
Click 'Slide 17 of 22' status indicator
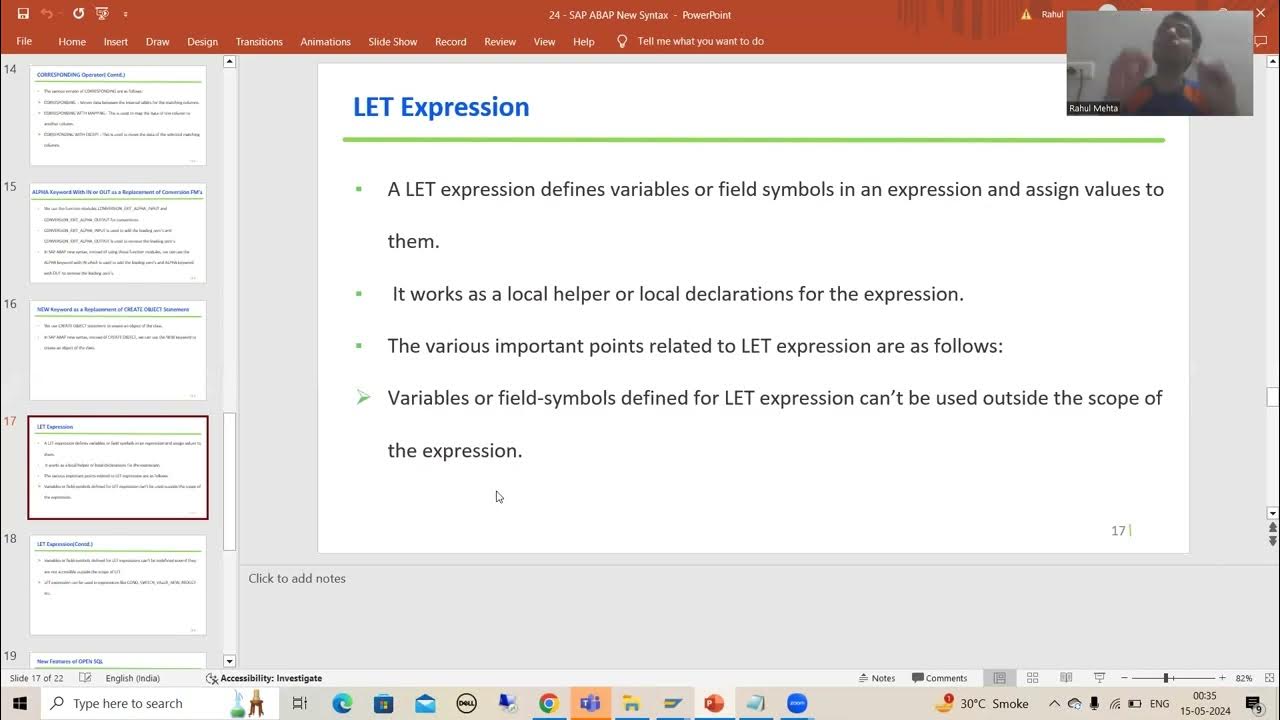click(x=37, y=678)
